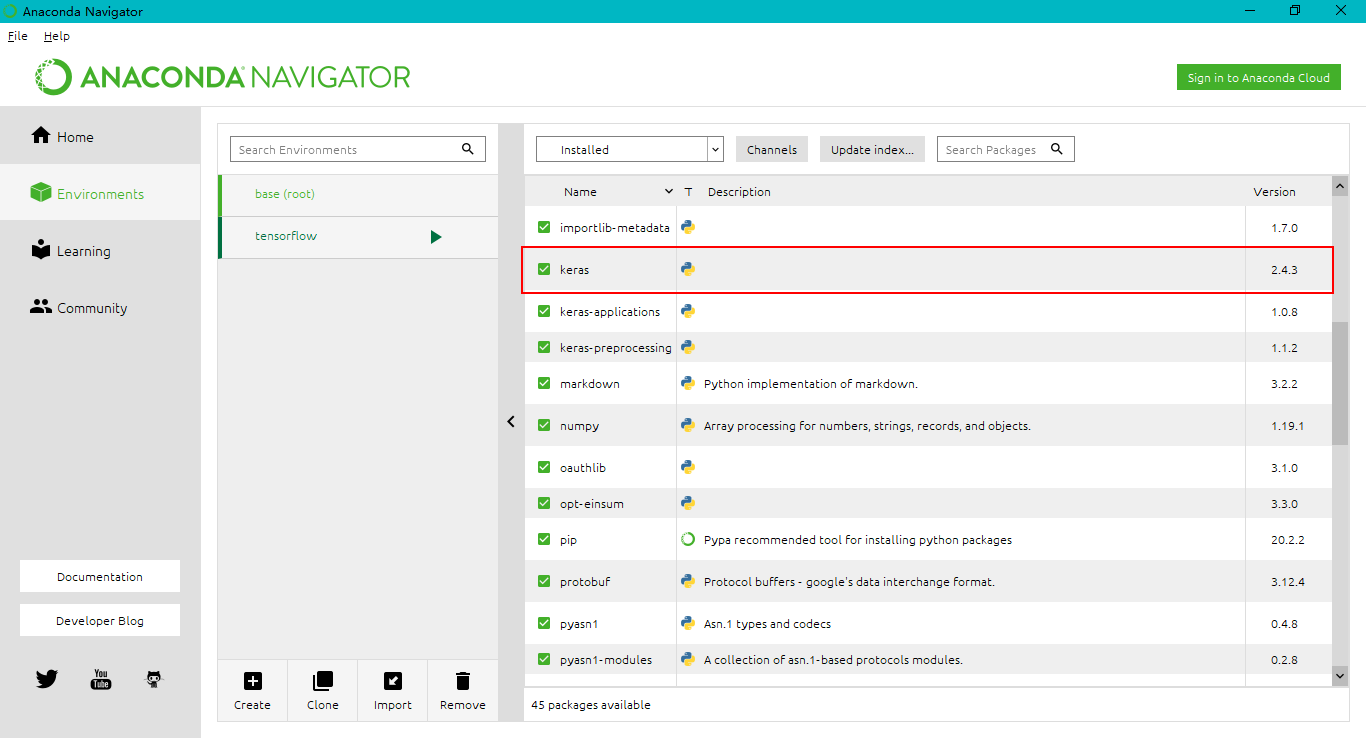Viewport: 1366px width, 738px height.
Task: Toggle the pyasn1 package checkbox
Action: [544, 623]
